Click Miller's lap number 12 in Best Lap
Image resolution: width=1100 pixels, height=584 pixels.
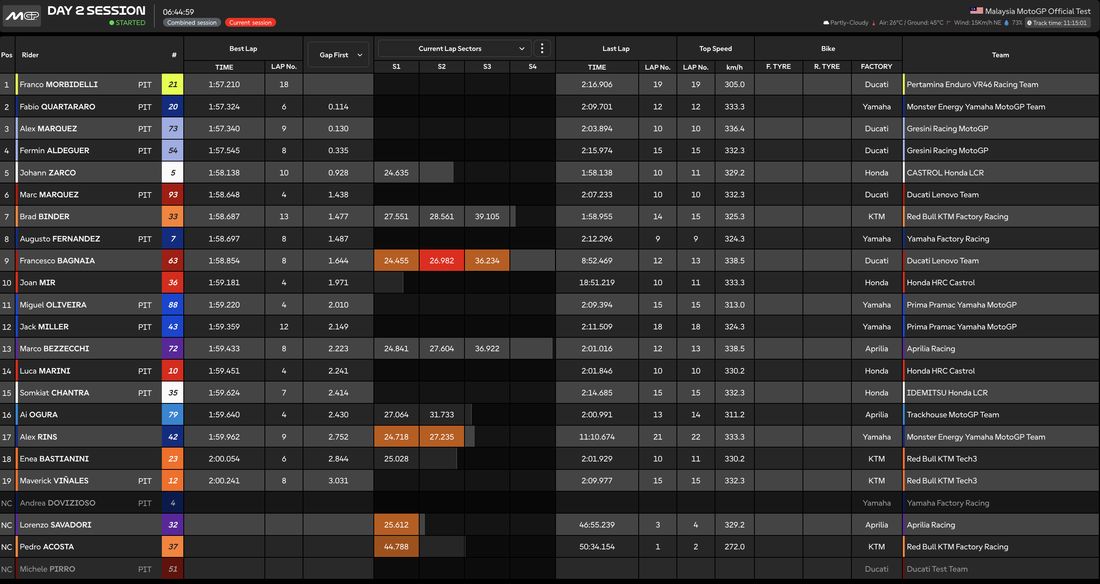pos(283,326)
